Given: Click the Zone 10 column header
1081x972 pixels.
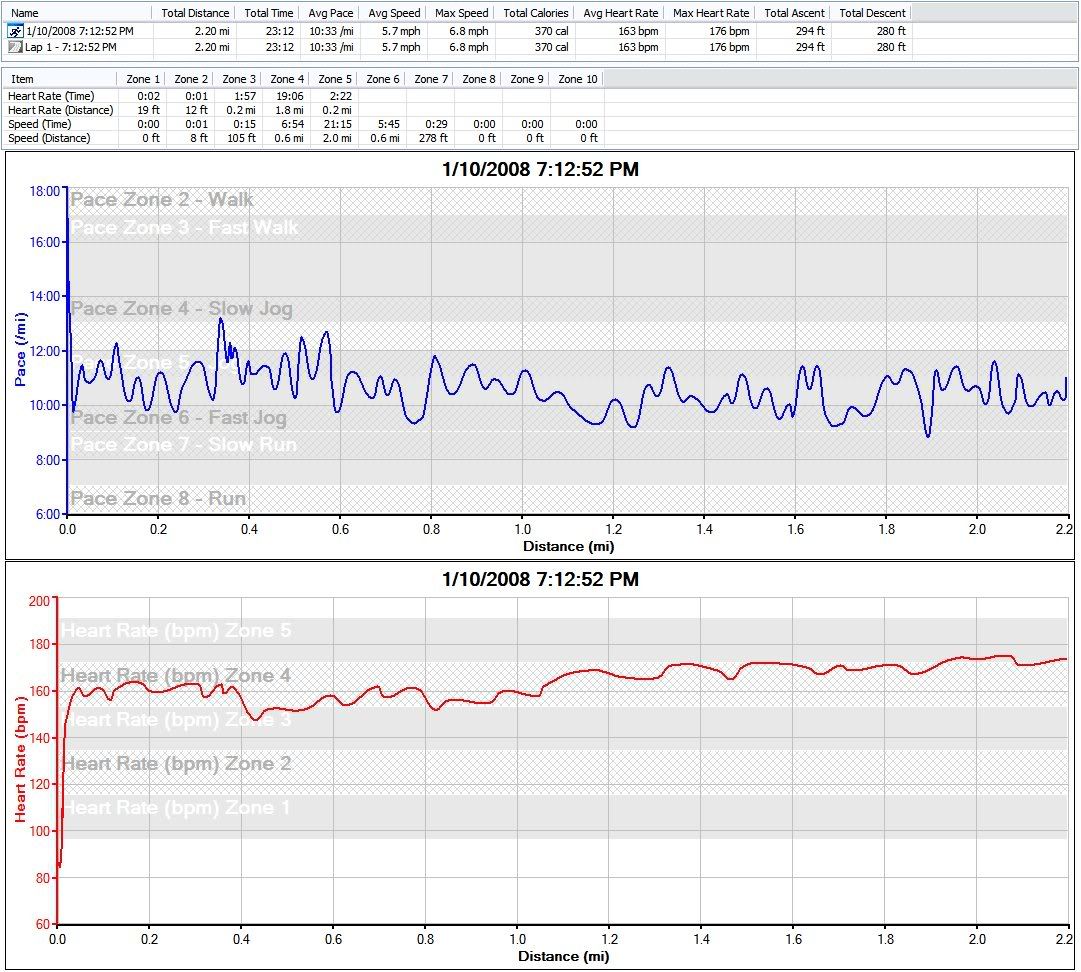Looking at the screenshot, I should [x=577, y=79].
